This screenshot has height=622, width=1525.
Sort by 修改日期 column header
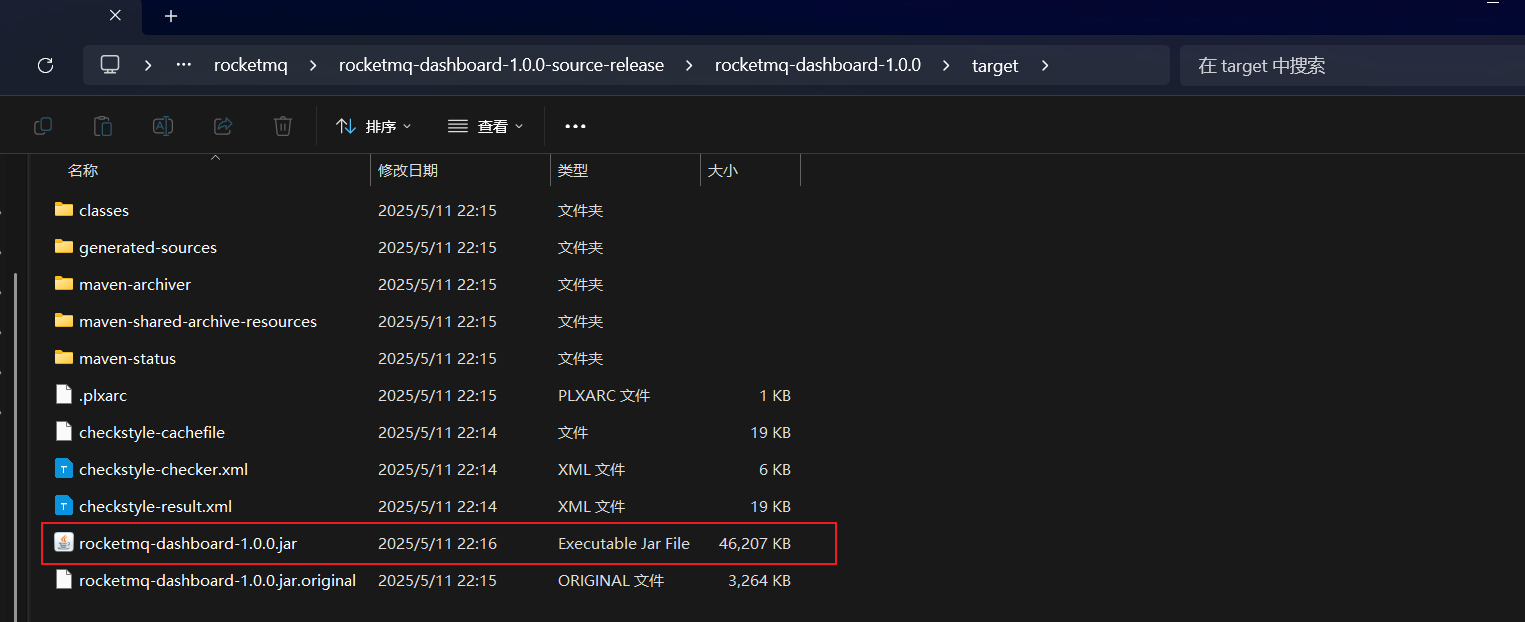[408, 171]
